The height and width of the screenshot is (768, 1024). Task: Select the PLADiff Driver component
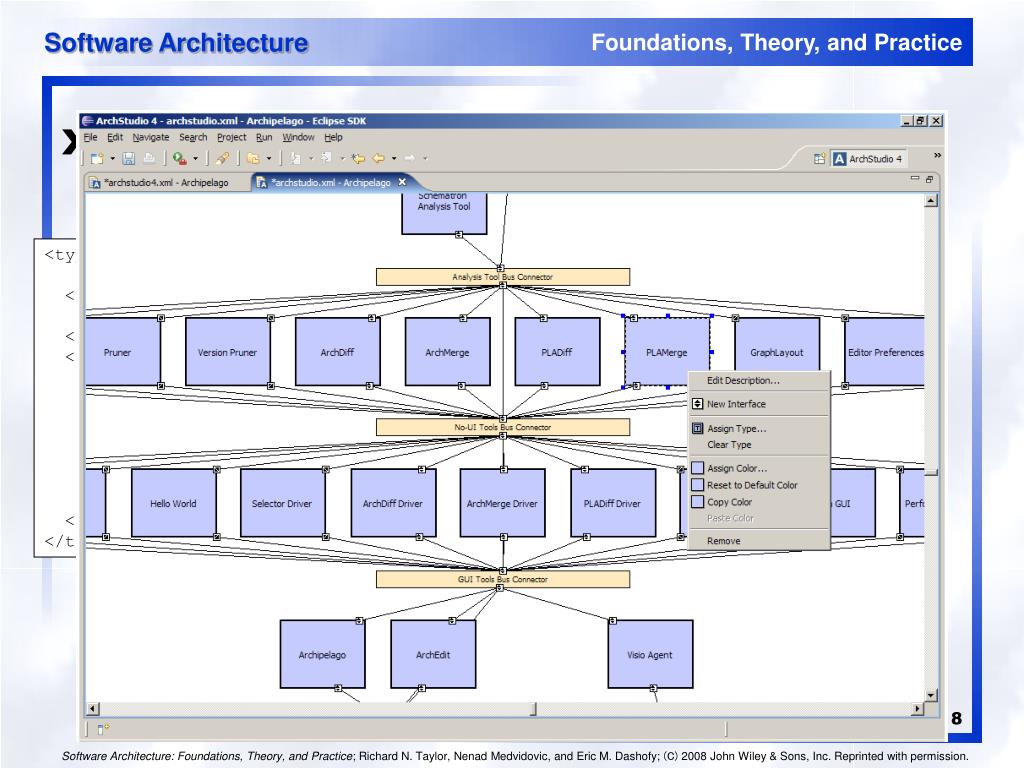[613, 503]
